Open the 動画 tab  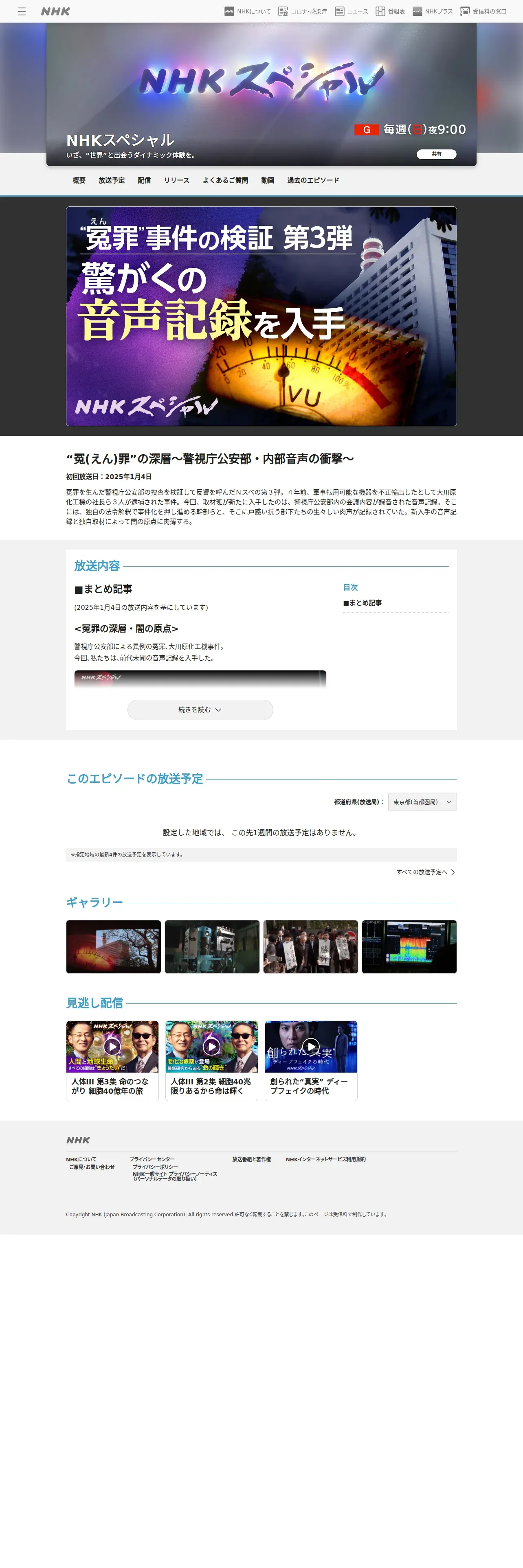point(268,181)
